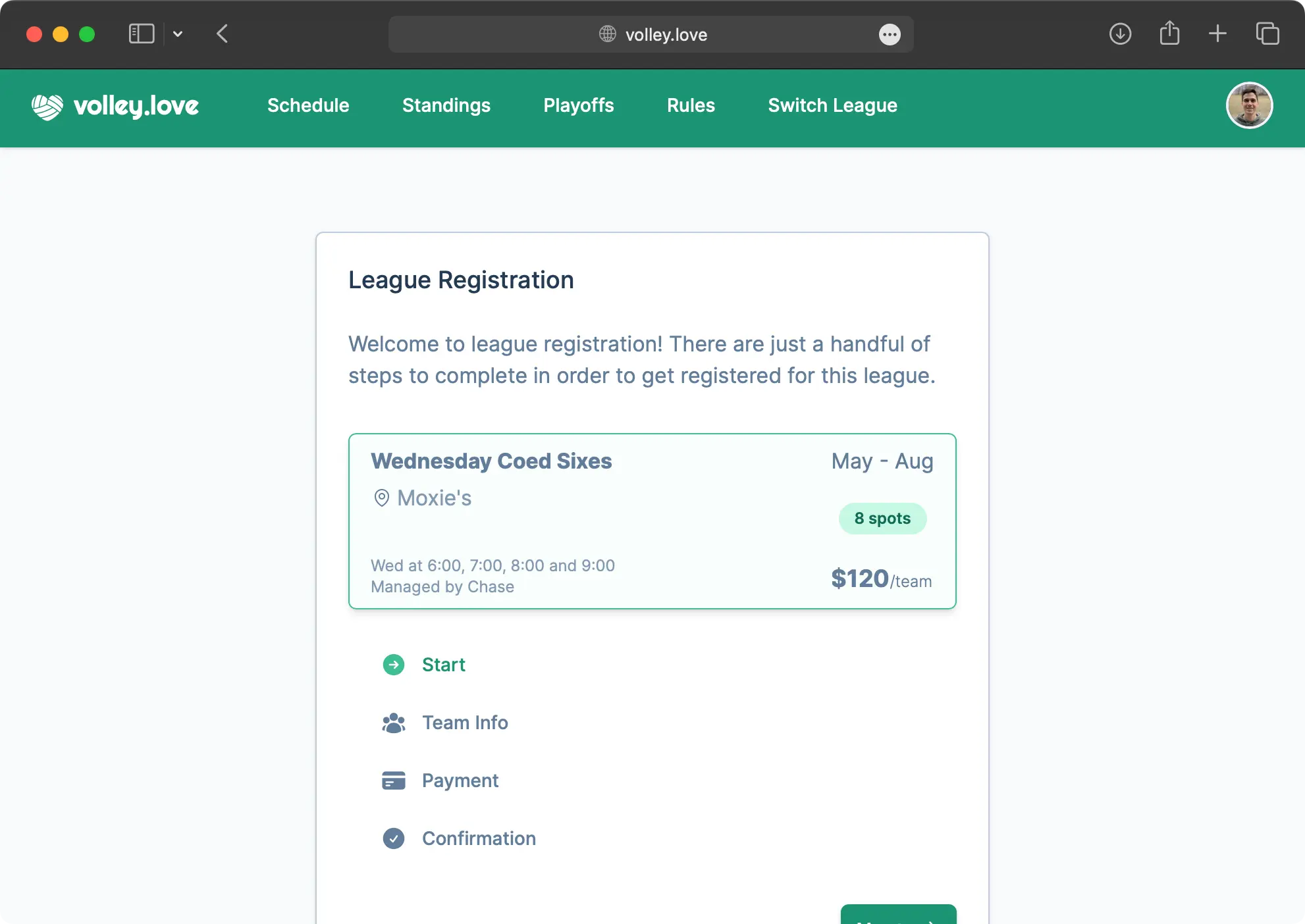
Task: Open the Playoffs nav link
Action: click(579, 105)
